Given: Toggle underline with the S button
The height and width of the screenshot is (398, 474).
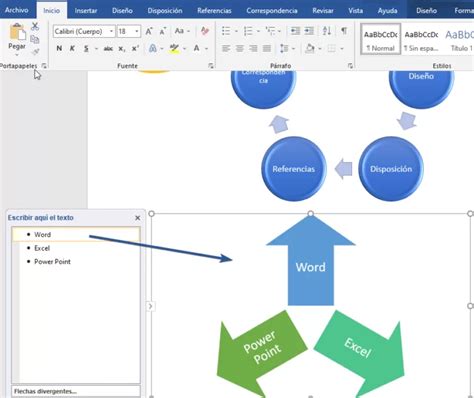Looking at the screenshot, I should click(x=86, y=49).
